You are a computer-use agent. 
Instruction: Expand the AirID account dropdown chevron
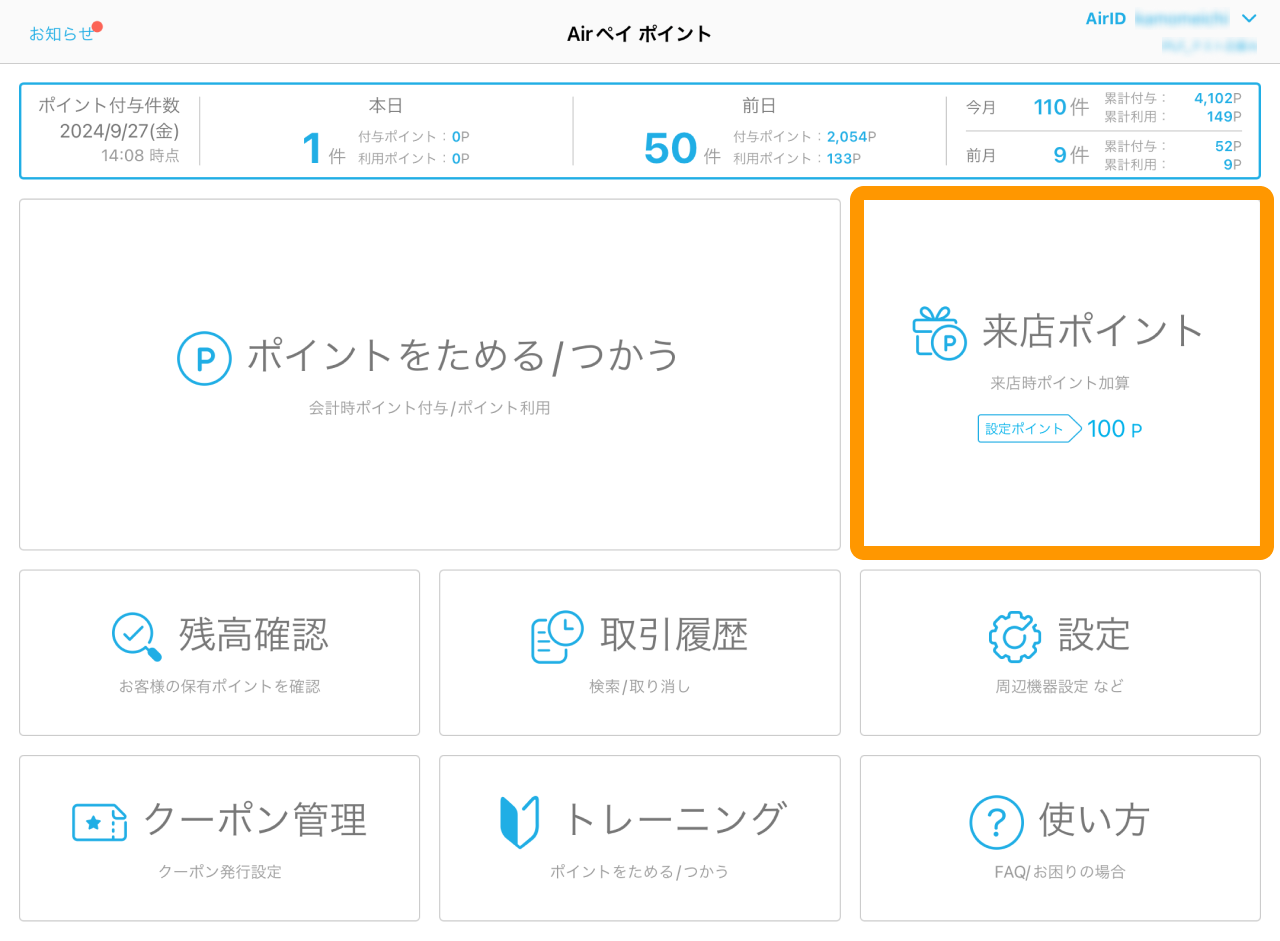click(1248, 18)
